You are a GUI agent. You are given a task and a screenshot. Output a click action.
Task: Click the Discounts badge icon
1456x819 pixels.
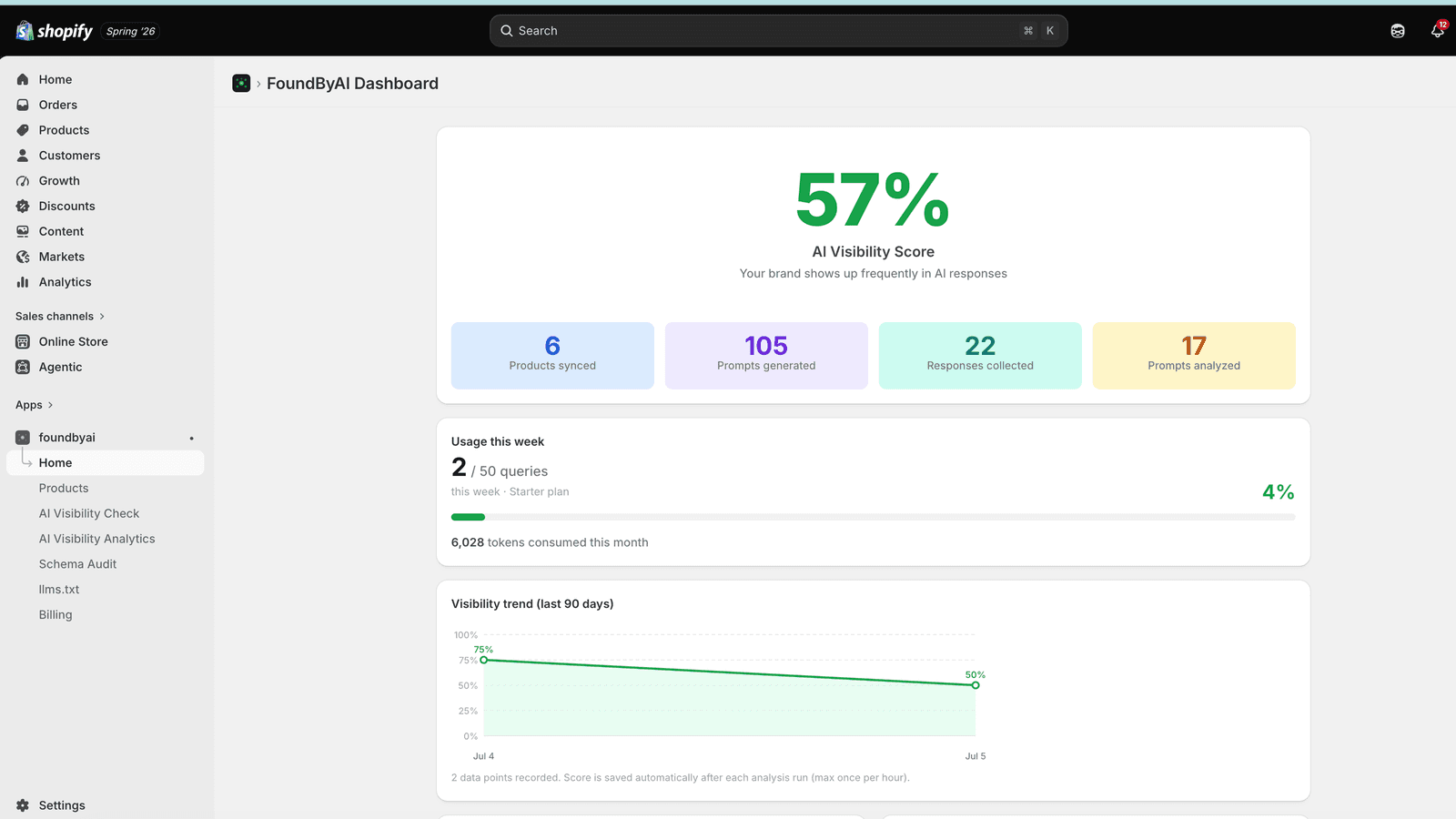pos(23,207)
